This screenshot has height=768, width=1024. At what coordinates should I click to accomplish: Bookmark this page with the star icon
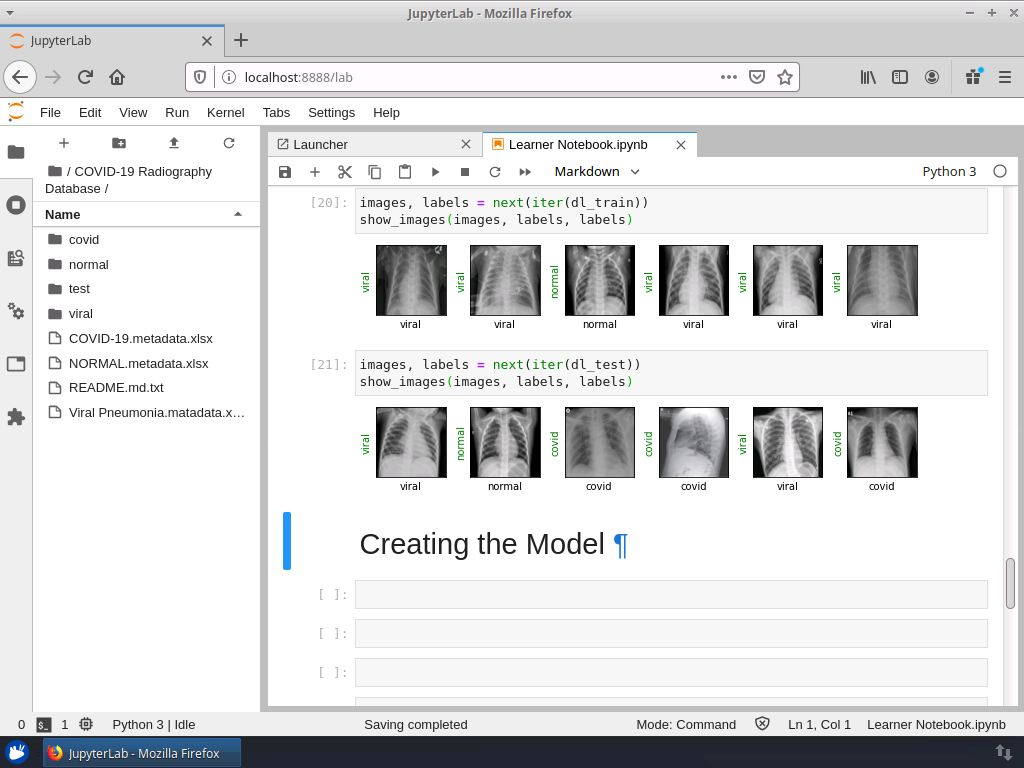coord(785,77)
